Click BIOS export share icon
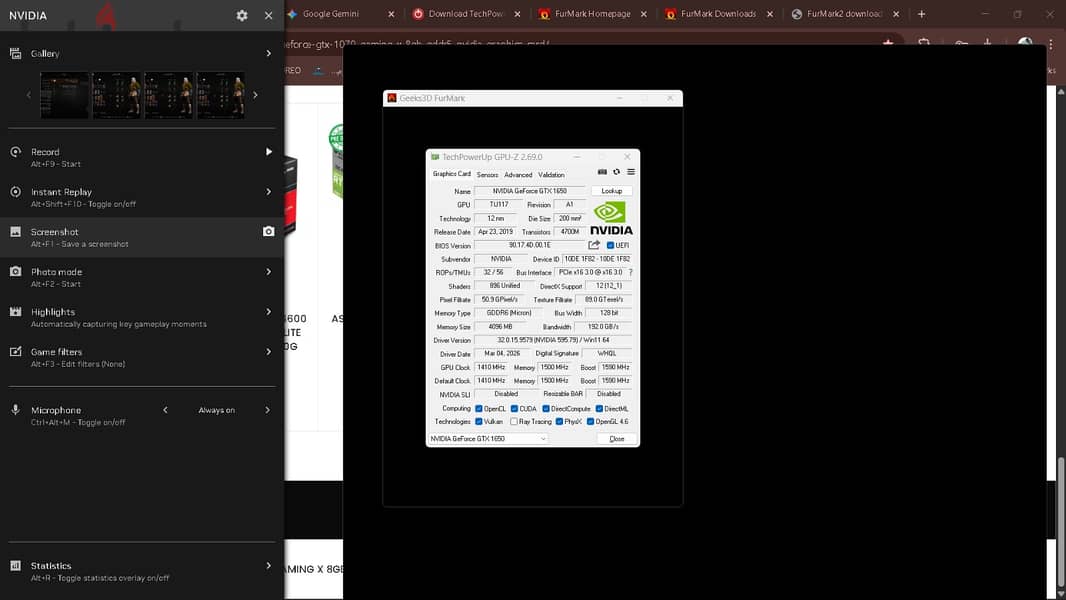This screenshot has width=1066, height=600. [594, 245]
